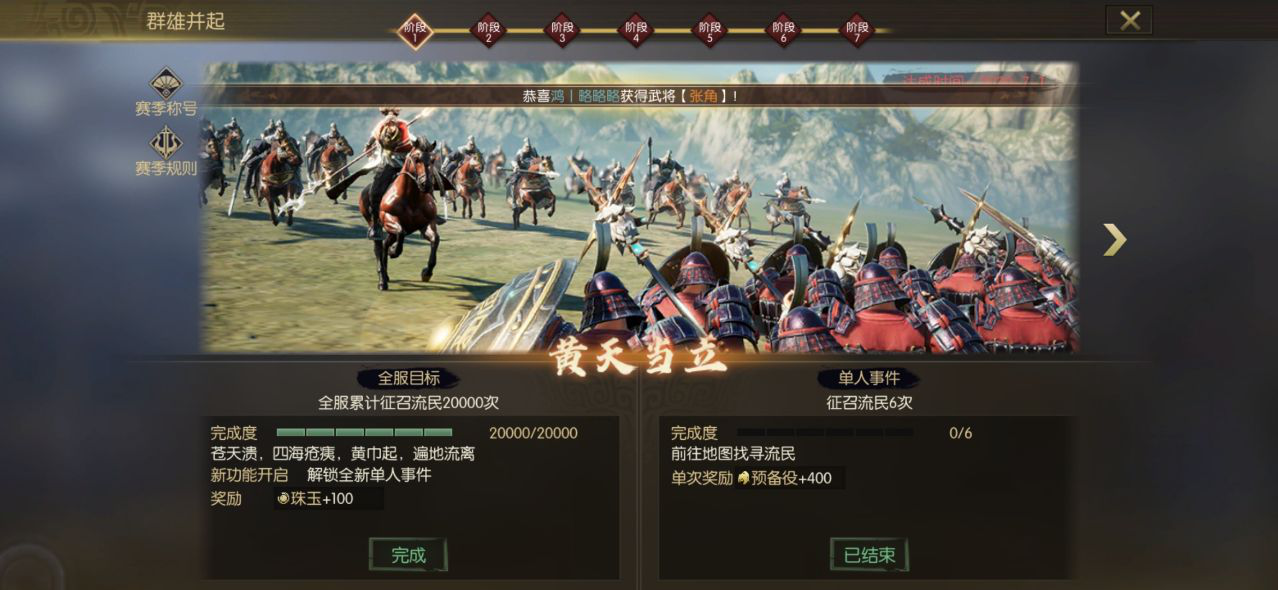Select the 全服目标 header label
Viewport: 1278px width, 590px height.
click(408, 379)
